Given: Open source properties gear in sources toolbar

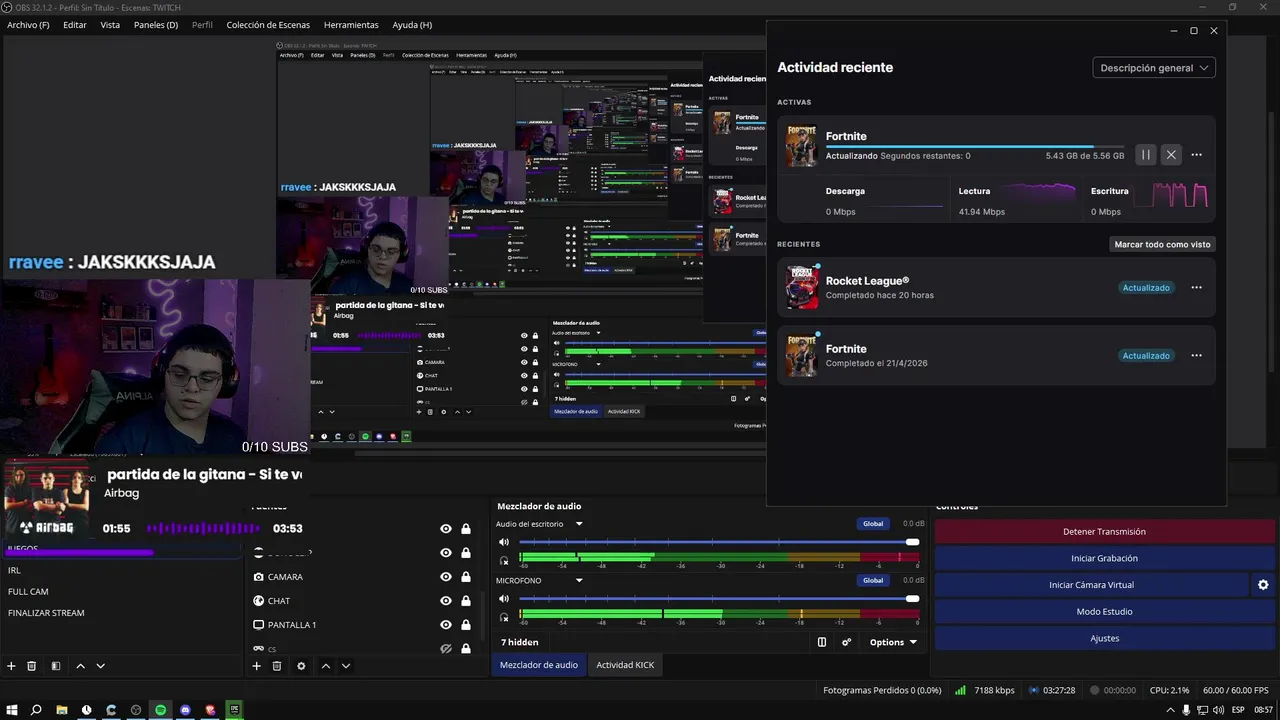Looking at the screenshot, I should (x=301, y=666).
